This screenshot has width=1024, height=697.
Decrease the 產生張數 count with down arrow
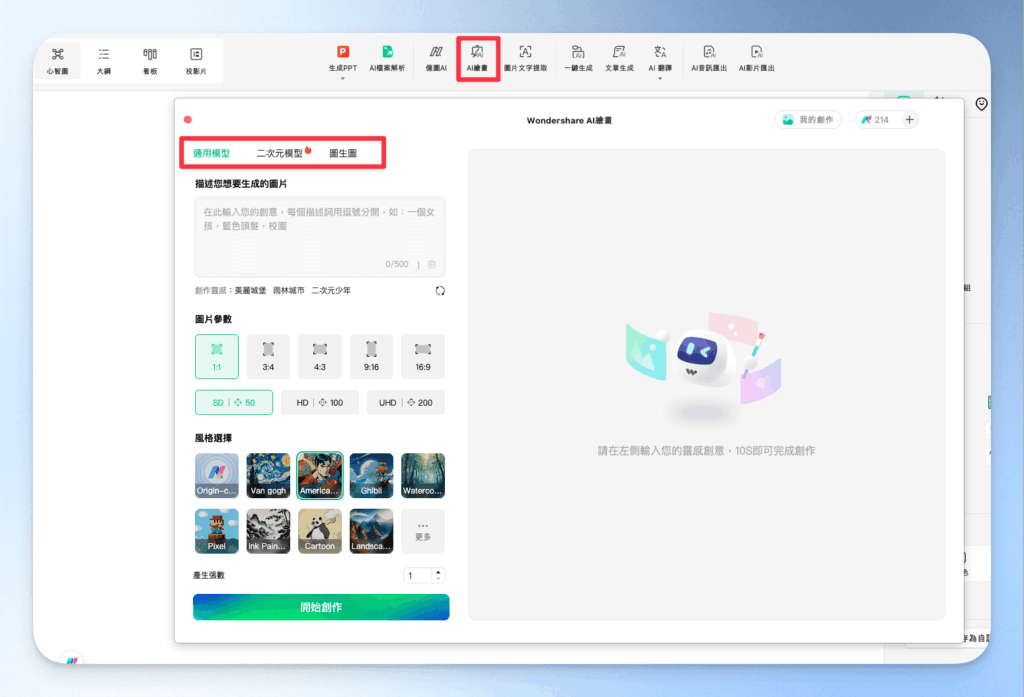pos(438,579)
